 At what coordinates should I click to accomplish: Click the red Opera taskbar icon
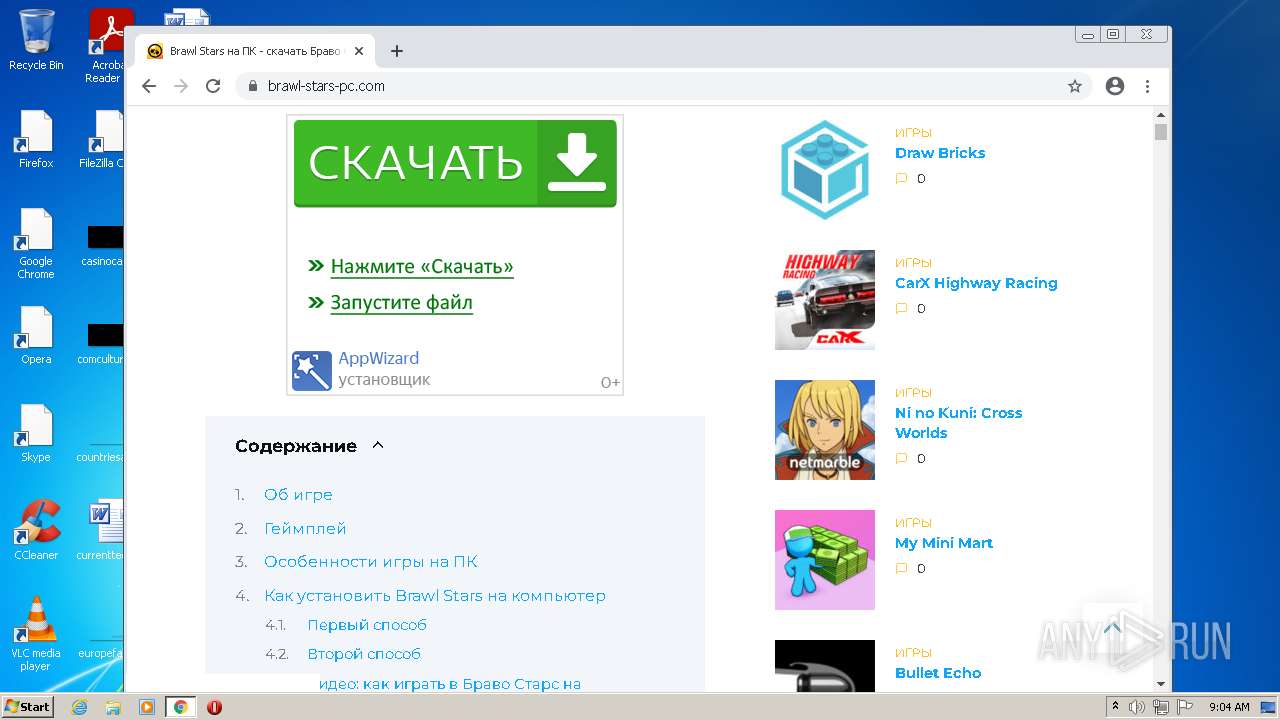coord(214,707)
